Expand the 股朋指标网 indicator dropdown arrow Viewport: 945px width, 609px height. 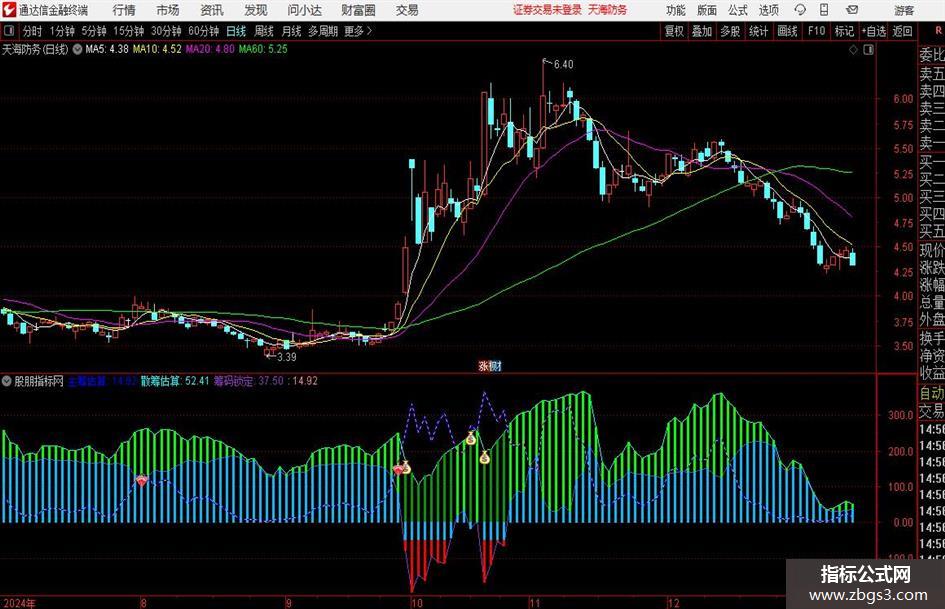pyautogui.click(x=7, y=381)
